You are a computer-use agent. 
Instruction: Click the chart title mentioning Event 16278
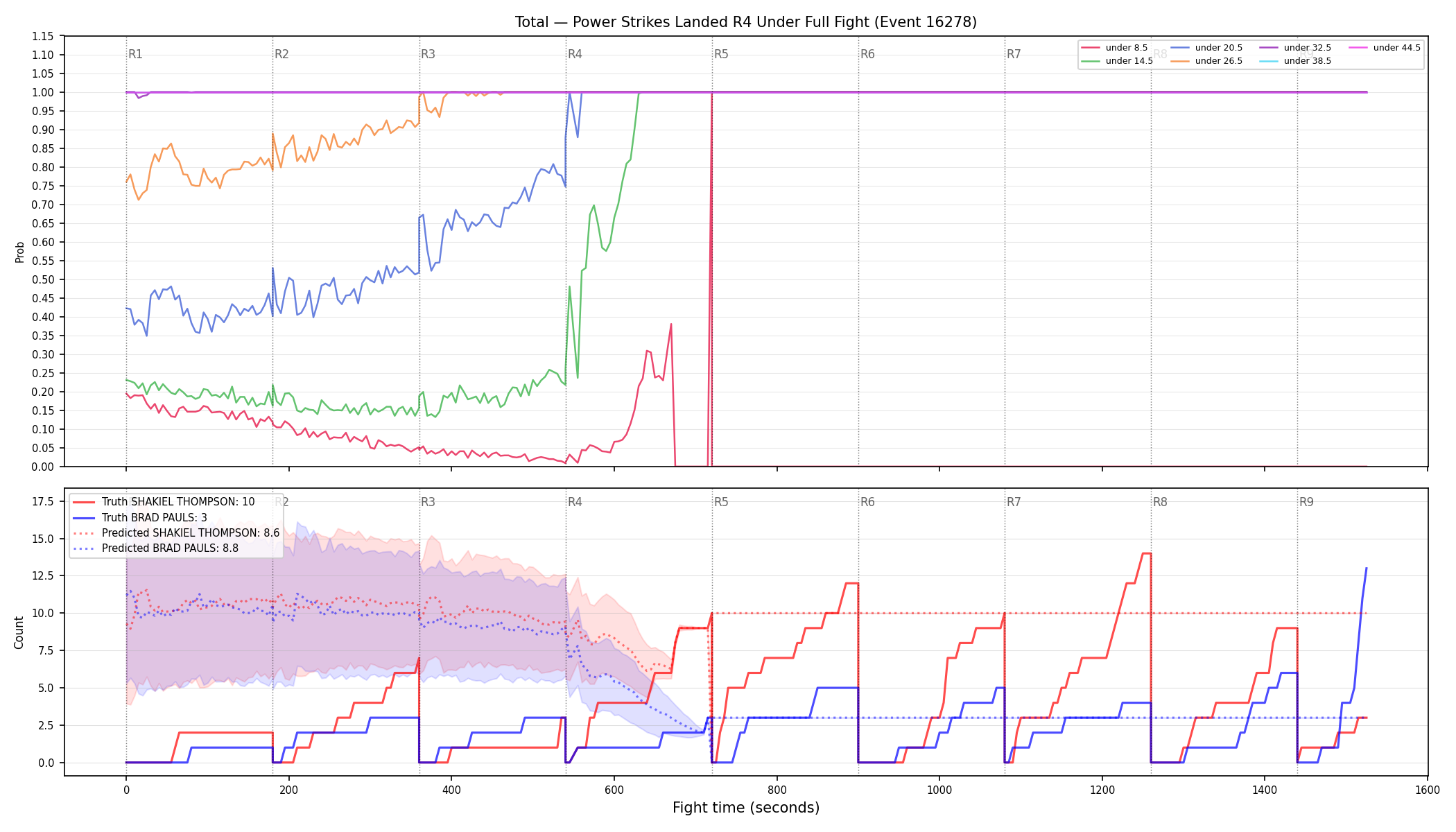point(745,22)
